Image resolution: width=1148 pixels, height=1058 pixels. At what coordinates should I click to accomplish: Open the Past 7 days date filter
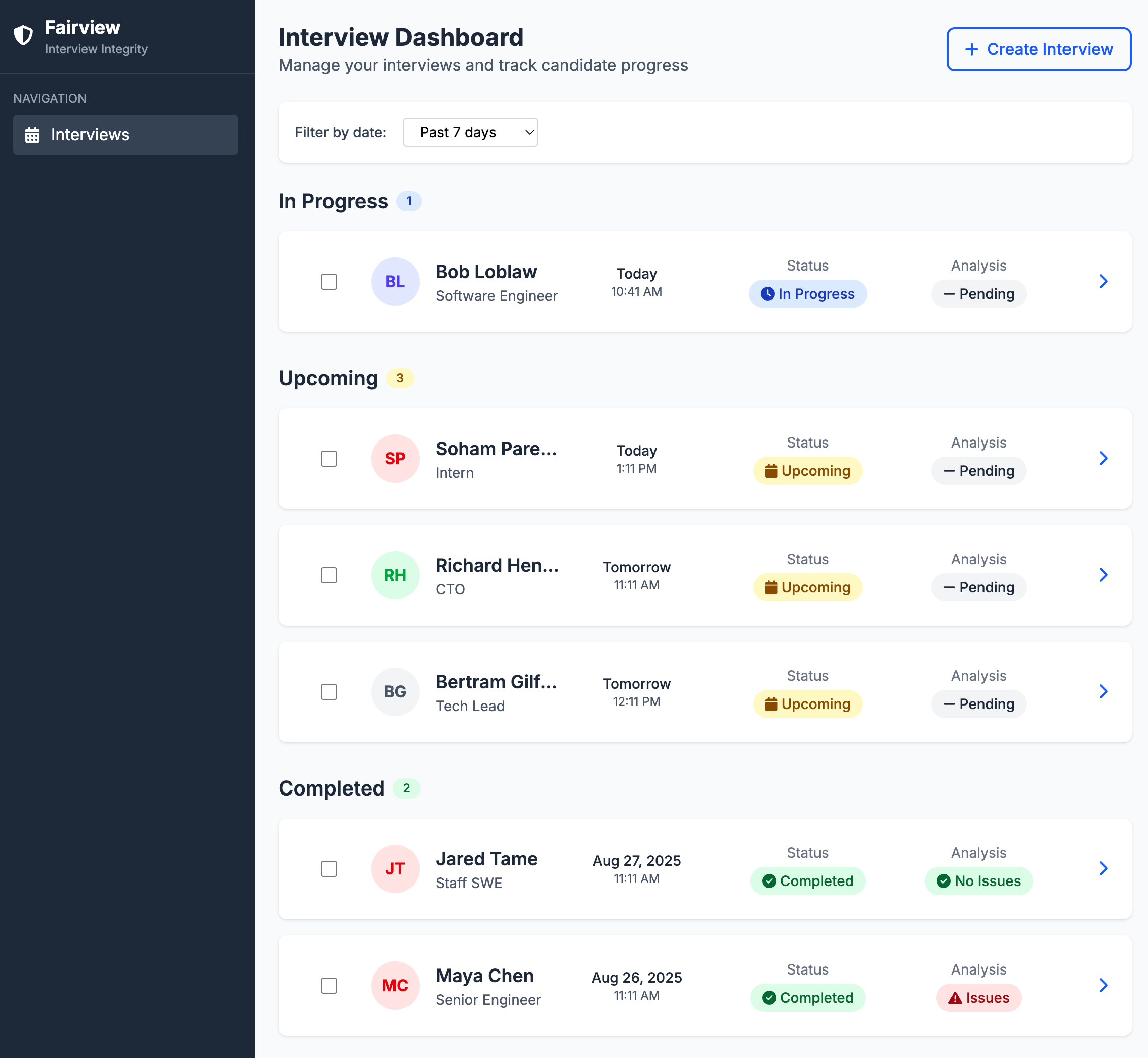[x=470, y=132]
